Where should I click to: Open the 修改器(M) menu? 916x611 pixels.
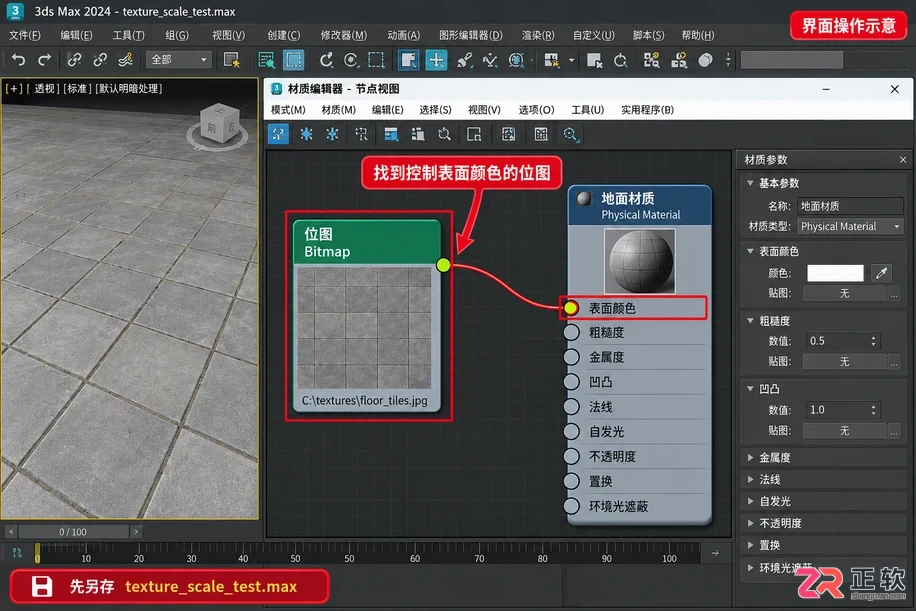click(x=344, y=35)
